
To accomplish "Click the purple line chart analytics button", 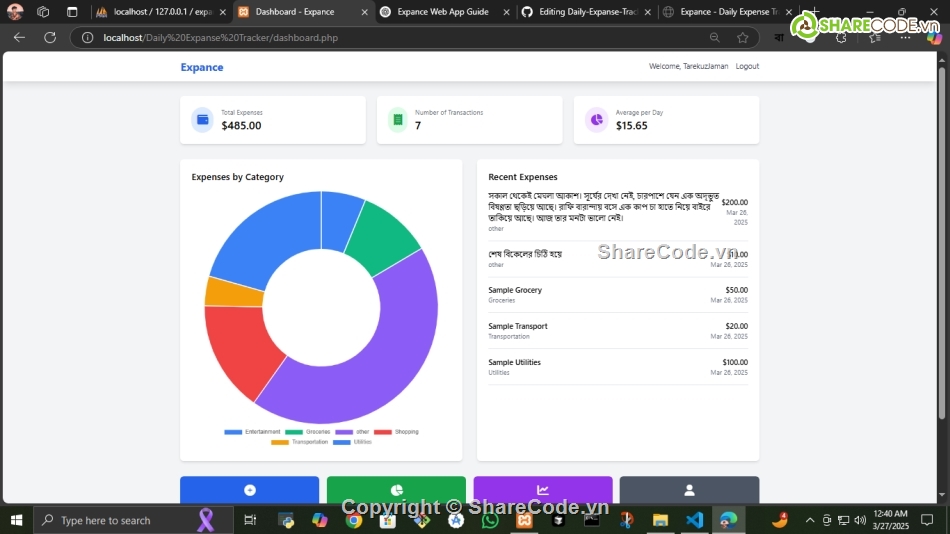I will pyautogui.click(x=542, y=490).
